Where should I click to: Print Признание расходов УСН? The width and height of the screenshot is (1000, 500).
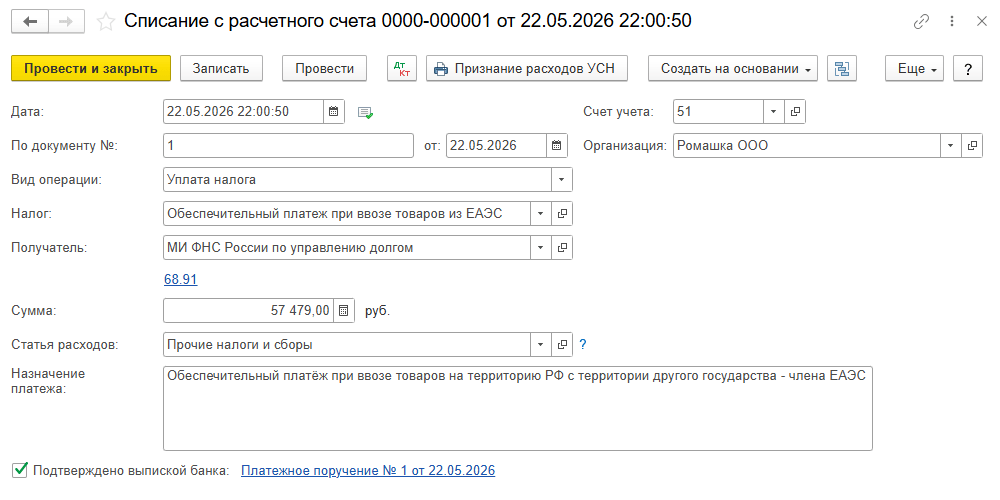point(527,68)
